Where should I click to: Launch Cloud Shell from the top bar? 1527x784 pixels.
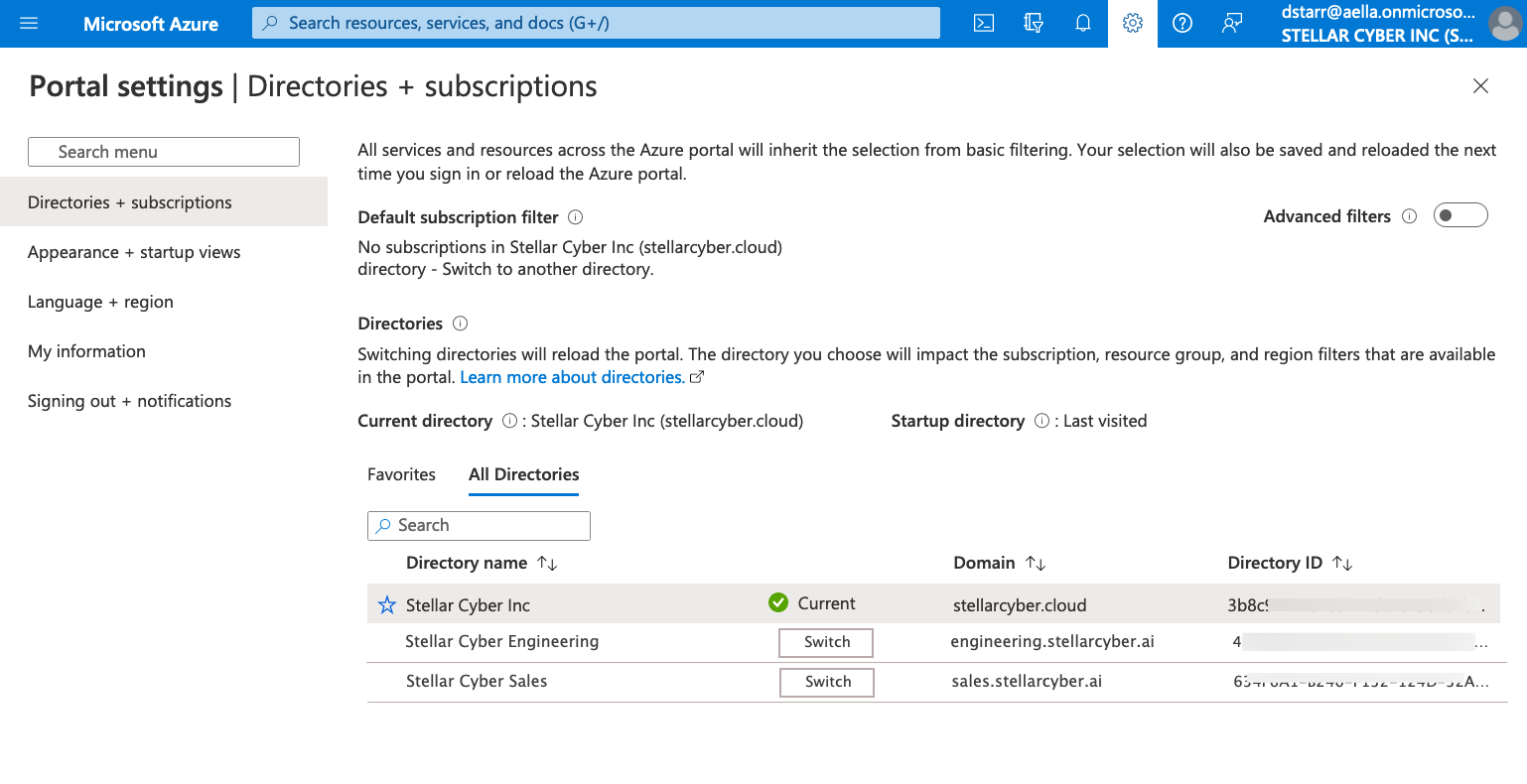[984, 23]
